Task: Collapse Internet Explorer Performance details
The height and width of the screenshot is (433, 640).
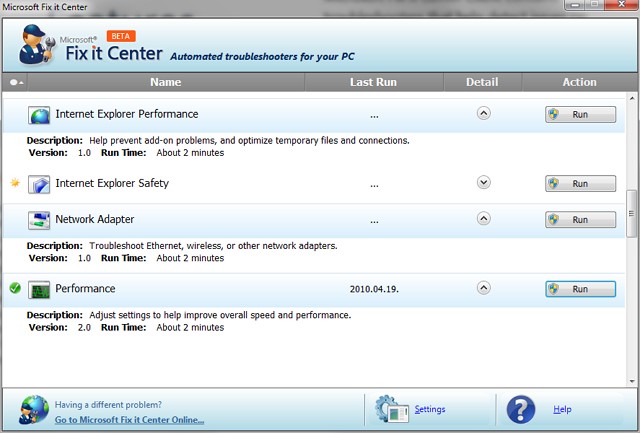Action: click(484, 113)
